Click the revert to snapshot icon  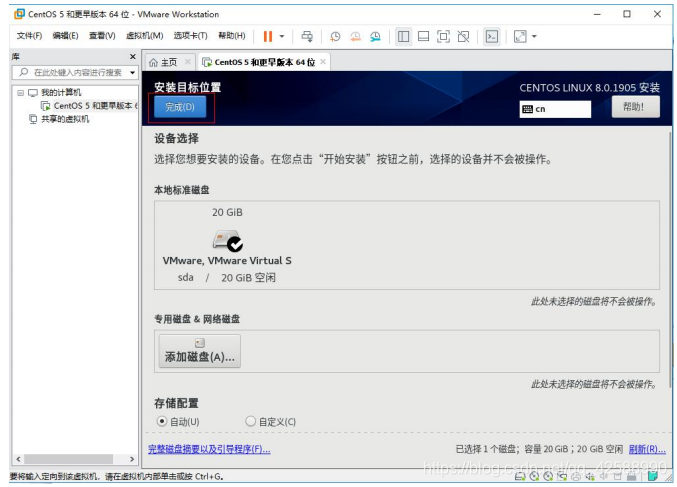[x=355, y=37]
